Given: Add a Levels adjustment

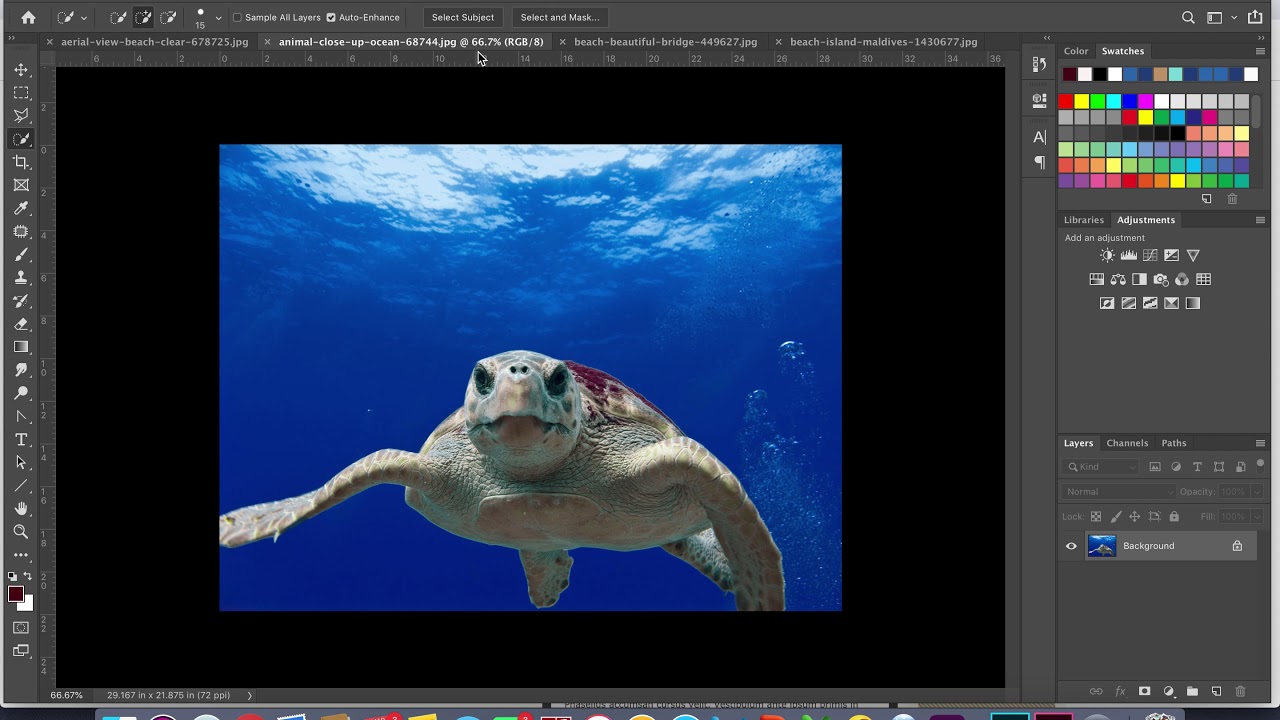Looking at the screenshot, I should 1129,256.
